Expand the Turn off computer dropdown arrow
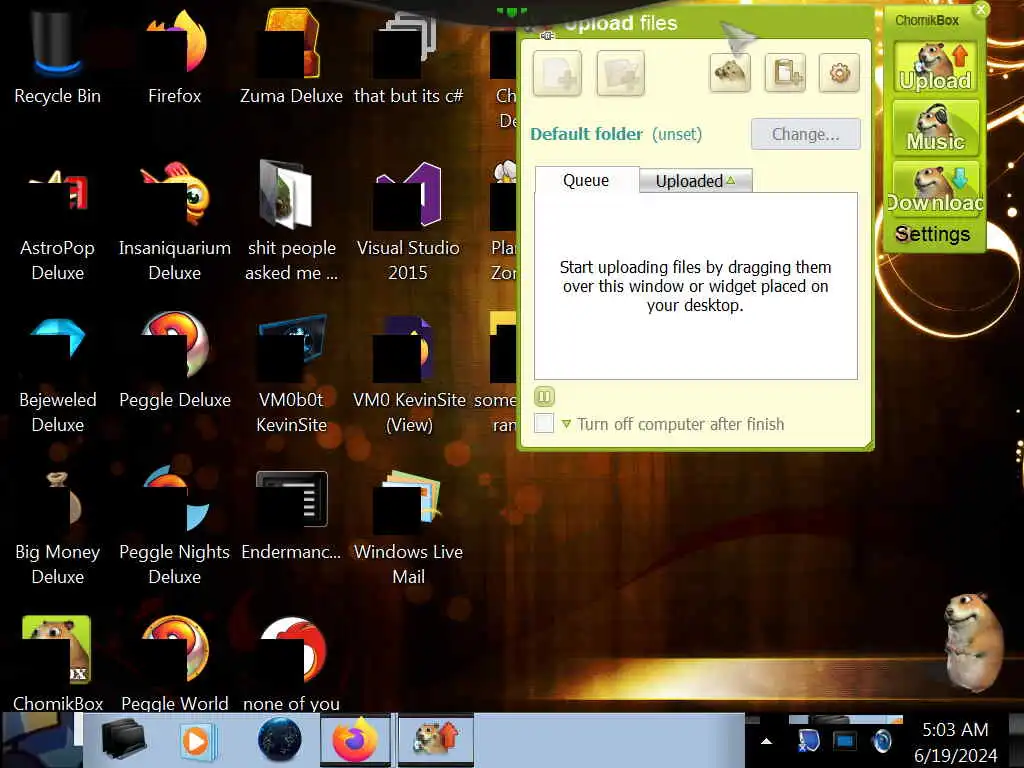 pos(566,424)
